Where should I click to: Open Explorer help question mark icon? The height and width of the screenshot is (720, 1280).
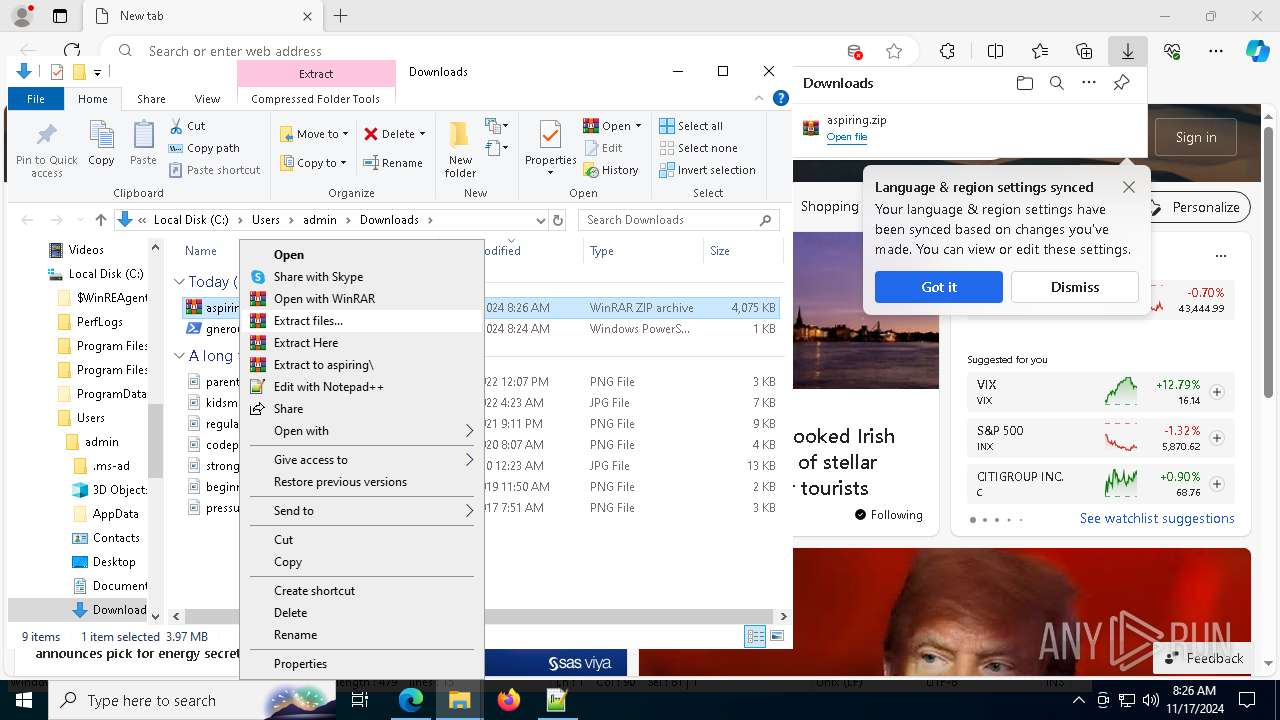781,98
